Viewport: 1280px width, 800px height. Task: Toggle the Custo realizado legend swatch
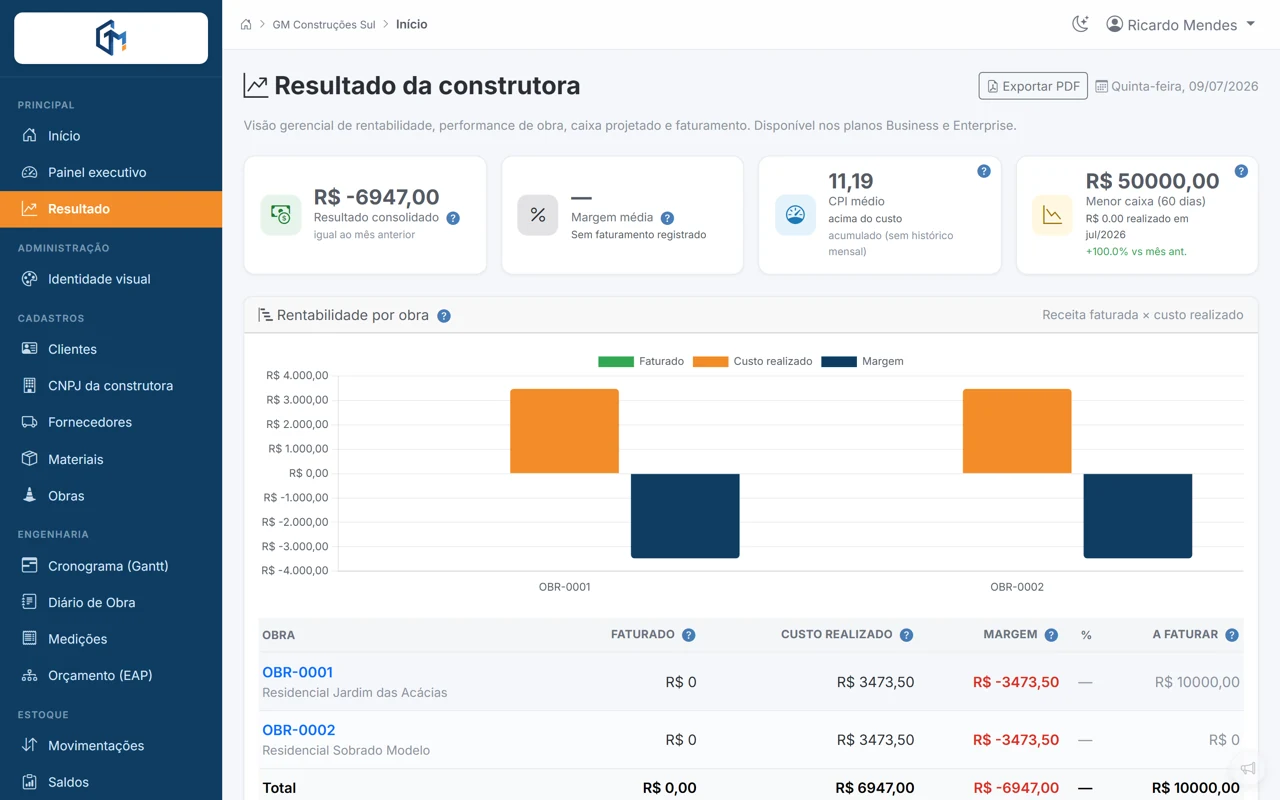pyautogui.click(x=711, y=361)
